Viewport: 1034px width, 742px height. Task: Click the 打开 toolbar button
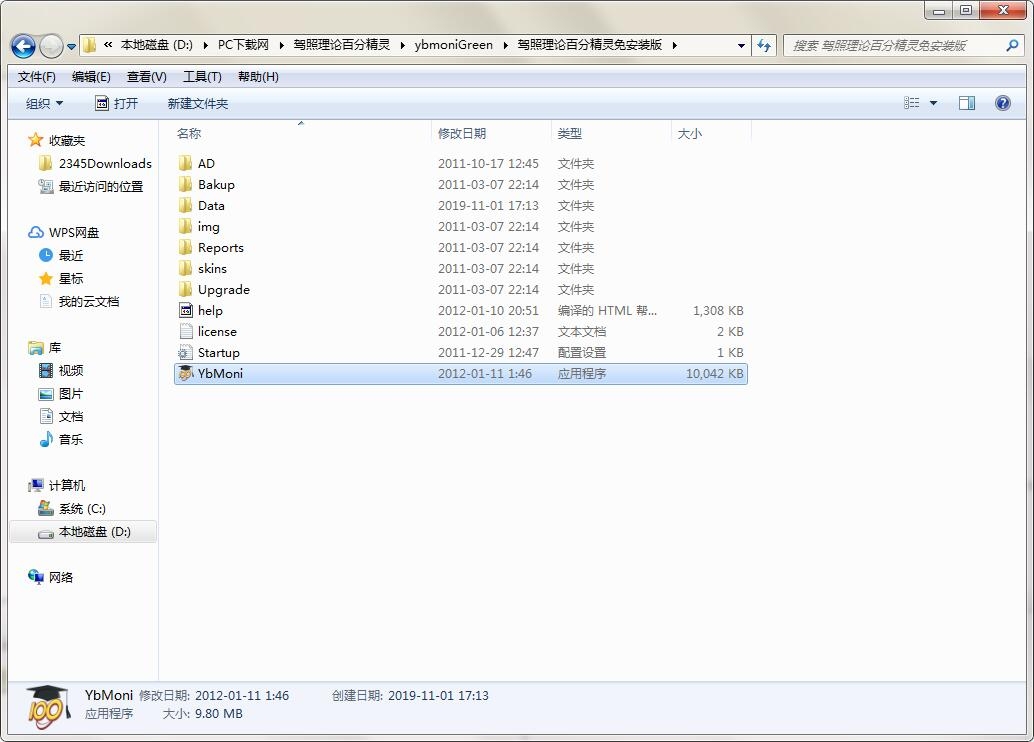pos(117,103)
